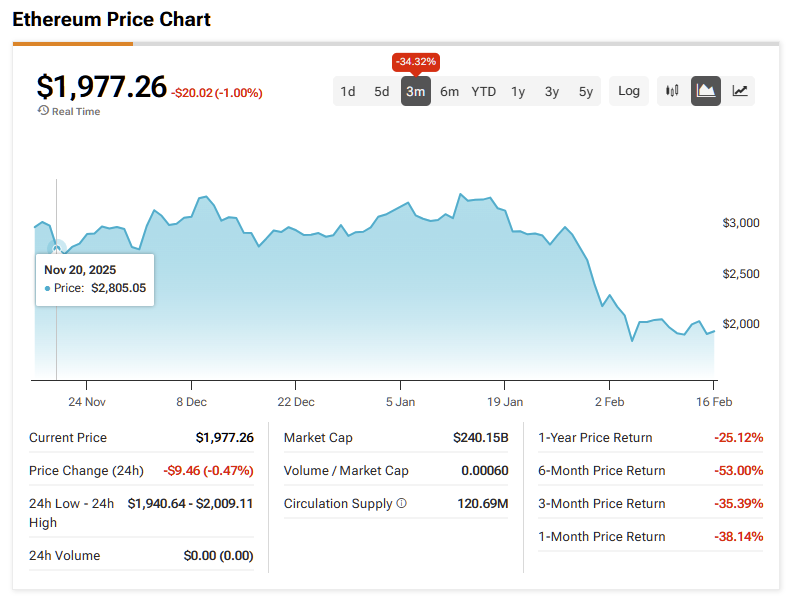This screenshot has width=793, height=601.
Task: Switch to line chart view
Action: pos(740,91)
